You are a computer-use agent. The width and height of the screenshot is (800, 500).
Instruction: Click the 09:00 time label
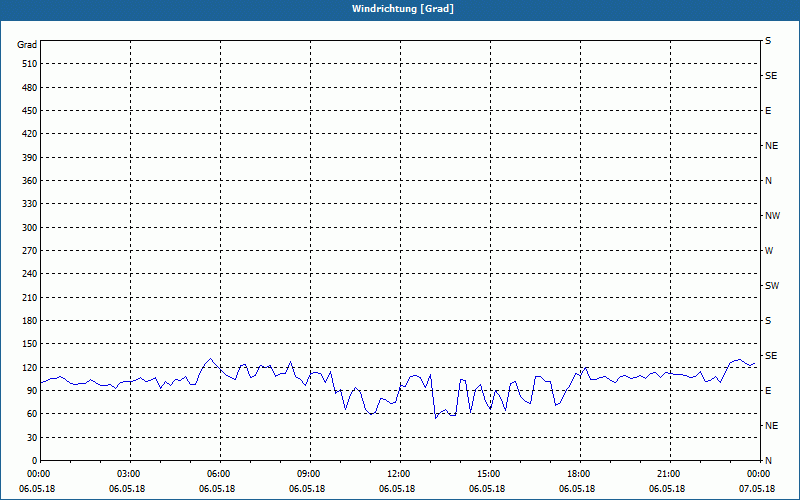pyautogui.click(x=307, y=474)
